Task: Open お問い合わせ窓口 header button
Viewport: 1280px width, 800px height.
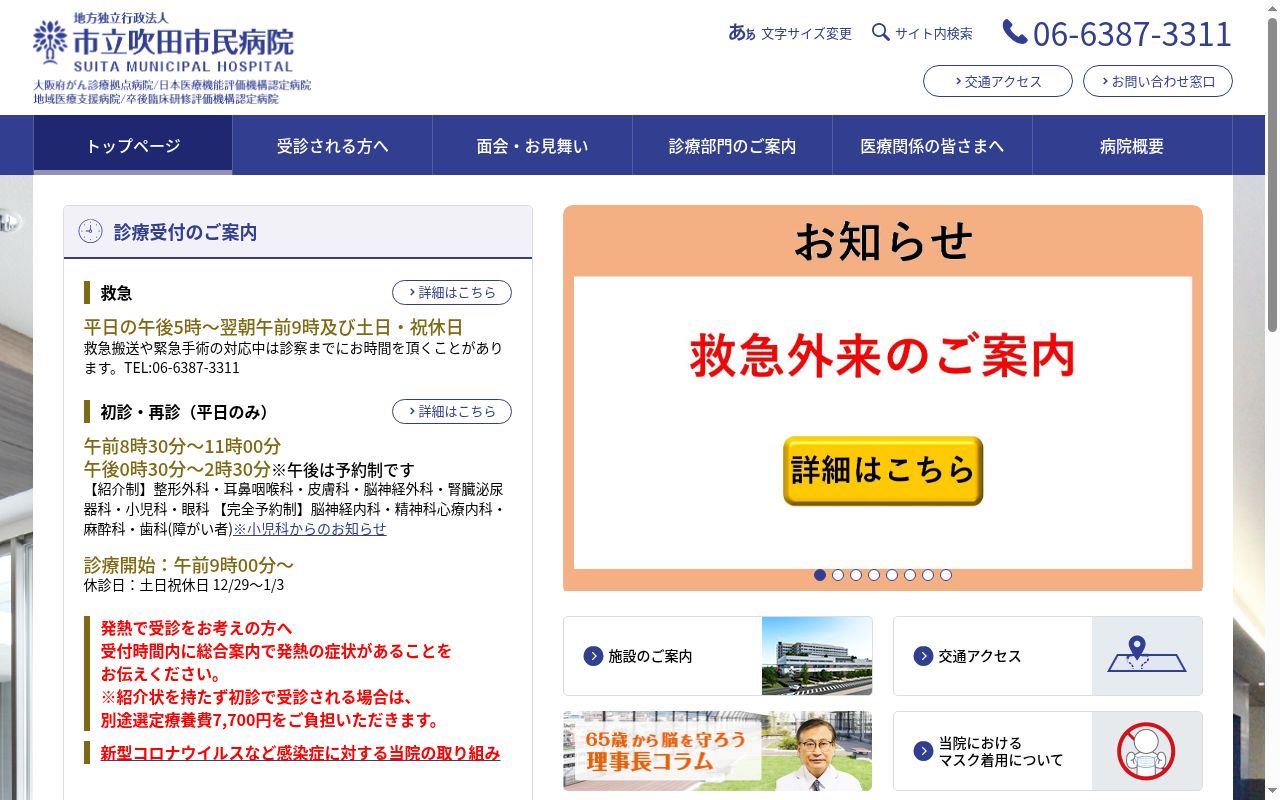Action: pos(1158,81)
